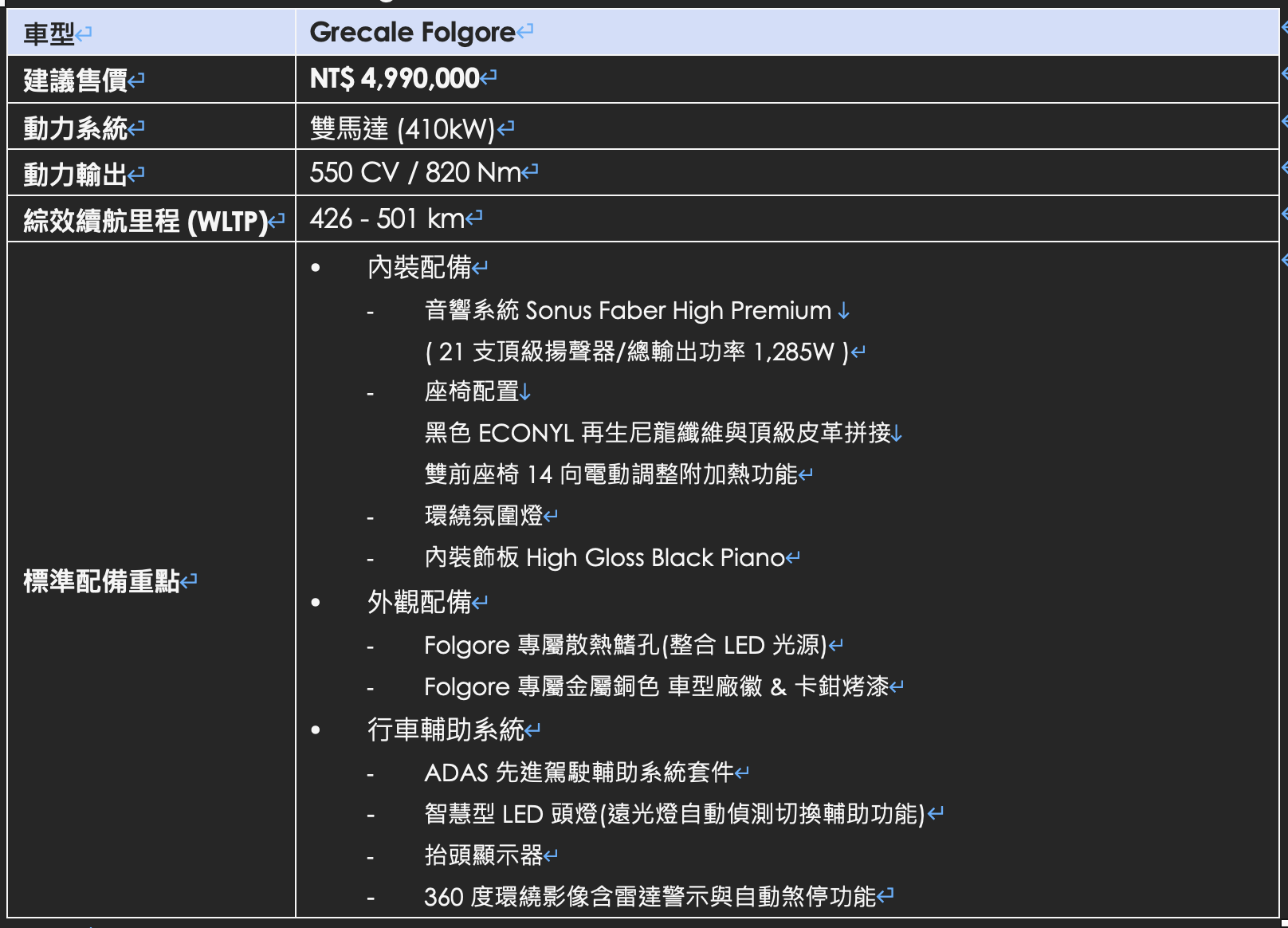Screen dimensions: 1288x928
Task: Click the 內裝配備 bullet heading
Action: point(419,268)
